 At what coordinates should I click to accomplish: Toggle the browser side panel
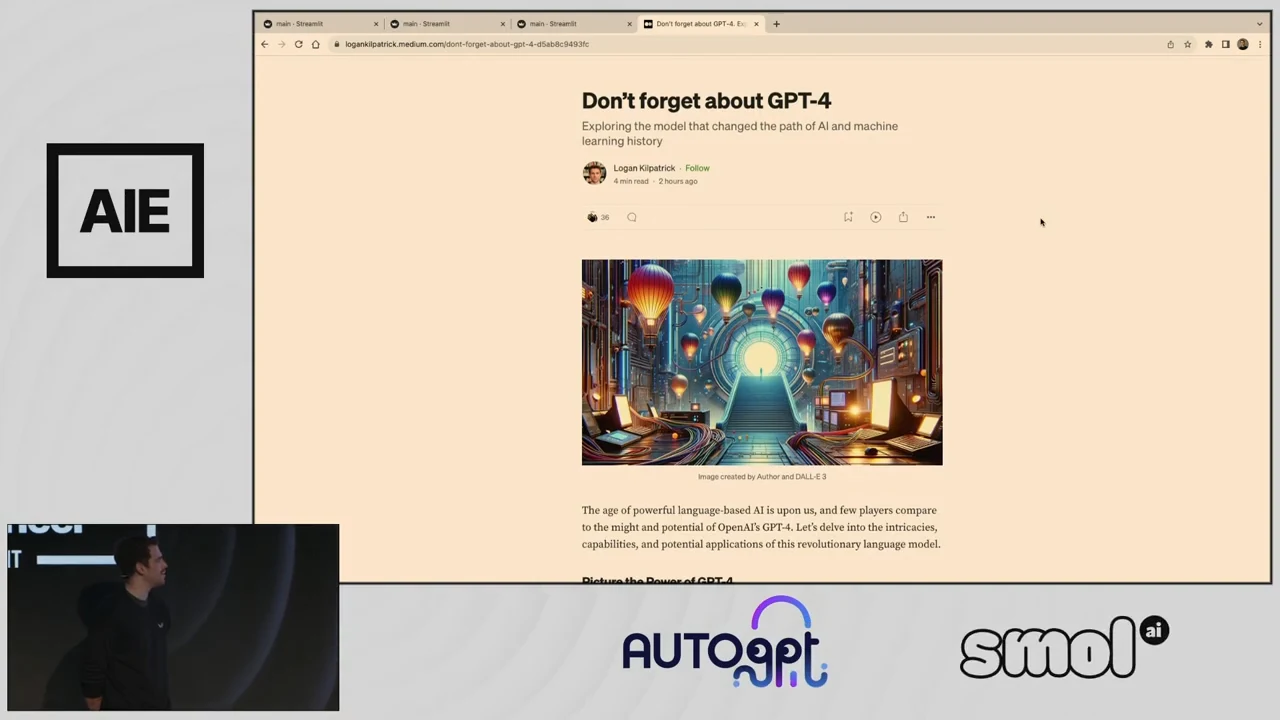click(1225, 44)
